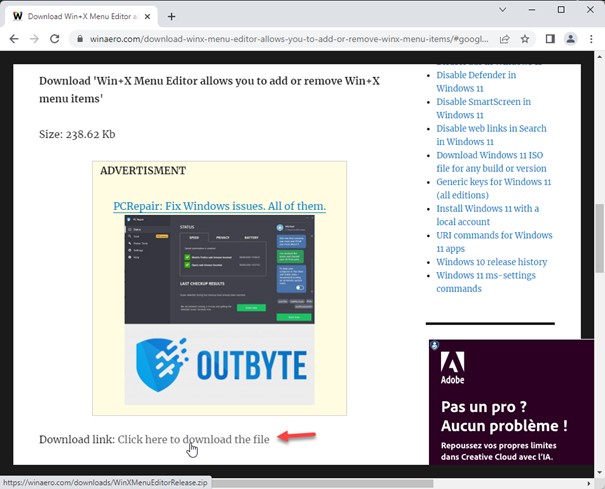Screen dimensions: 605x489
Task: Click the horizontal scrollbar thumb
Action: tap(322, 483)
